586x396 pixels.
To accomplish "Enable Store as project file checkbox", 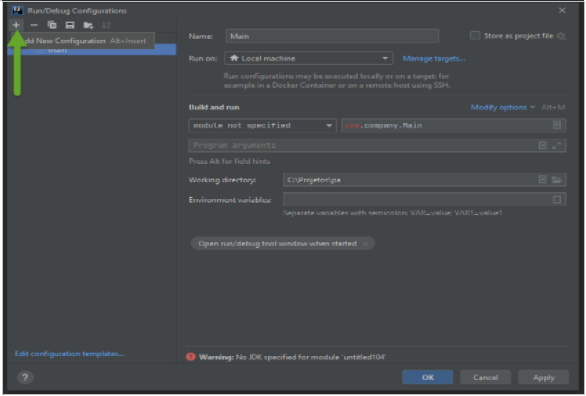I will [x=475, y=35].
